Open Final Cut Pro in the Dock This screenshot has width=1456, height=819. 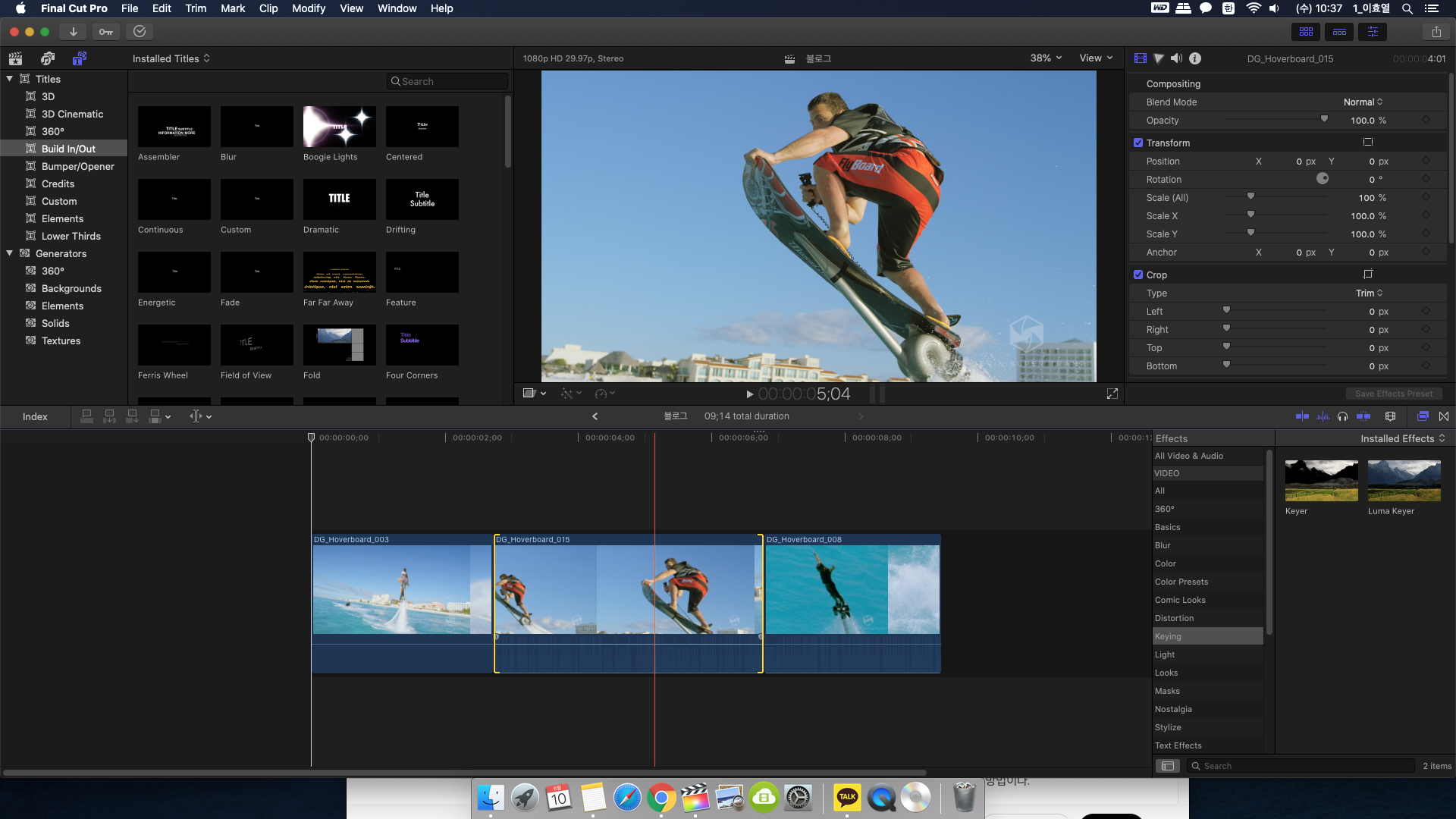point(695,798)
